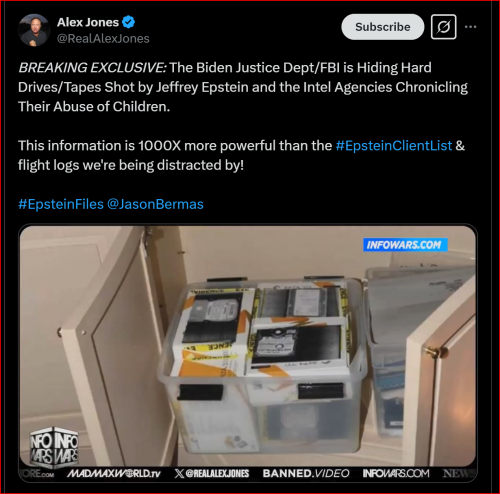Click INFOWARS.COM in the bottom ticker

click(x=396, y=473)
